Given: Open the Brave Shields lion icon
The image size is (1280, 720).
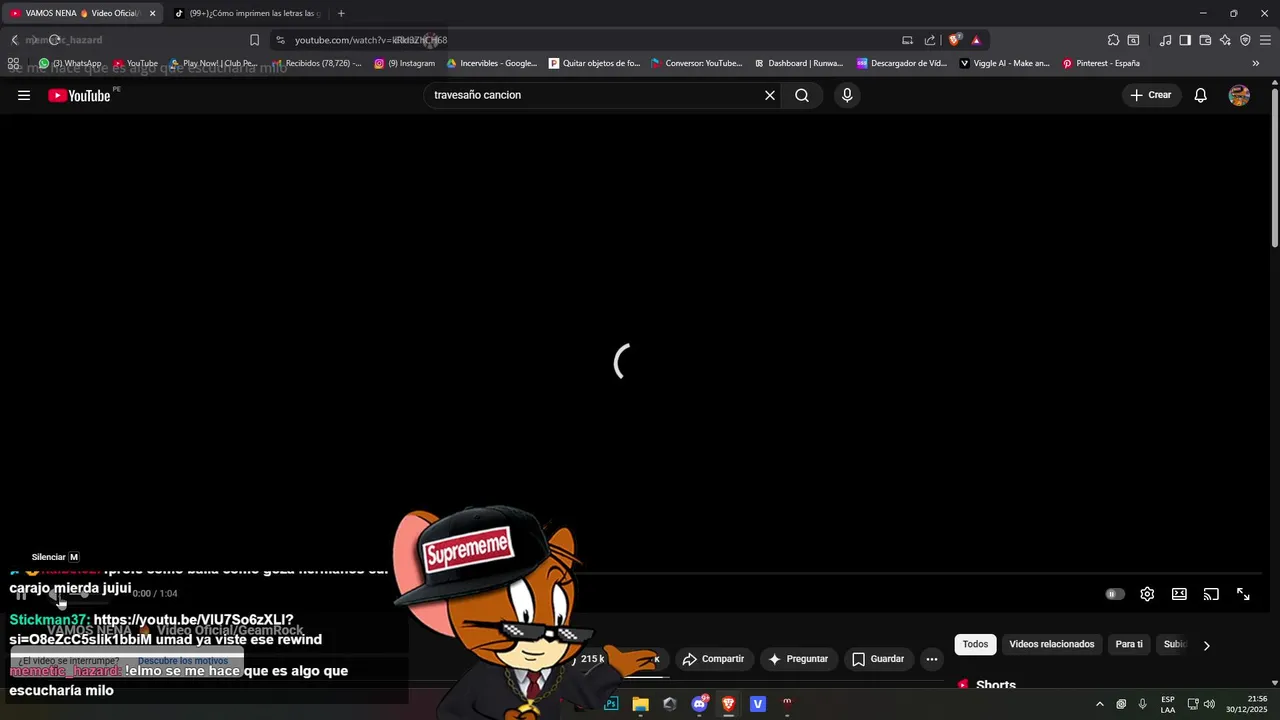Looking at the screenshot, I should 955,40.
